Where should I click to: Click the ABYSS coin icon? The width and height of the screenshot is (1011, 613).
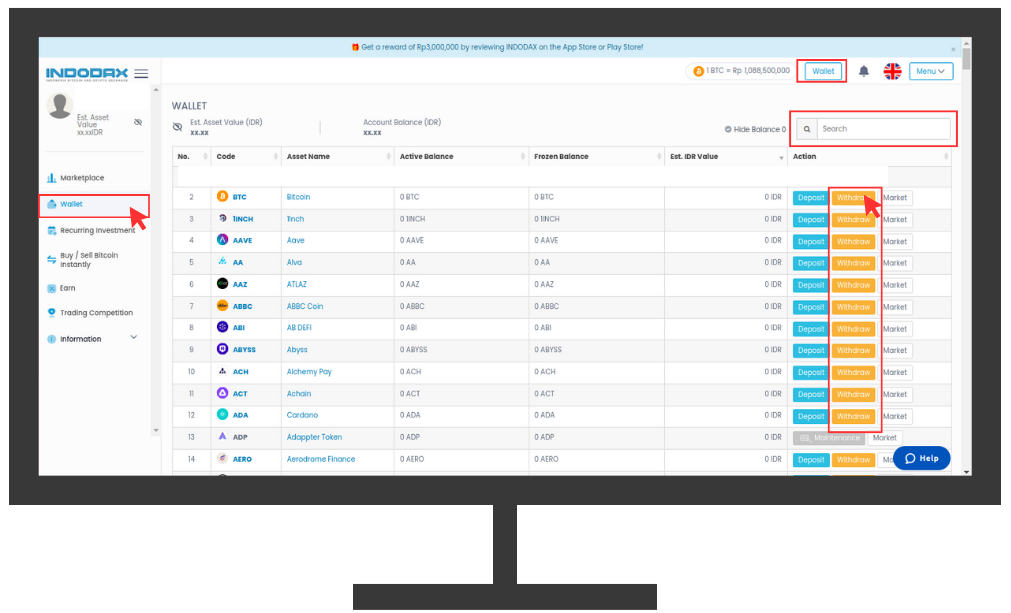coord(222,349)
